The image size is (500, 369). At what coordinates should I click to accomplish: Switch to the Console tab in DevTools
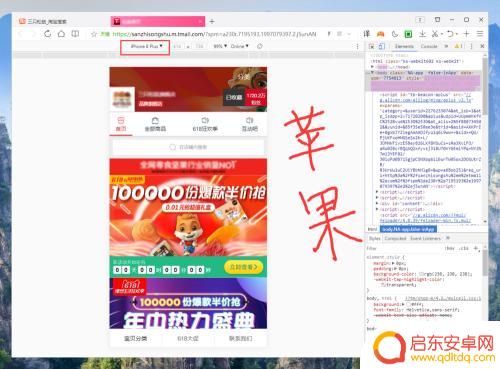pos(429,46)
